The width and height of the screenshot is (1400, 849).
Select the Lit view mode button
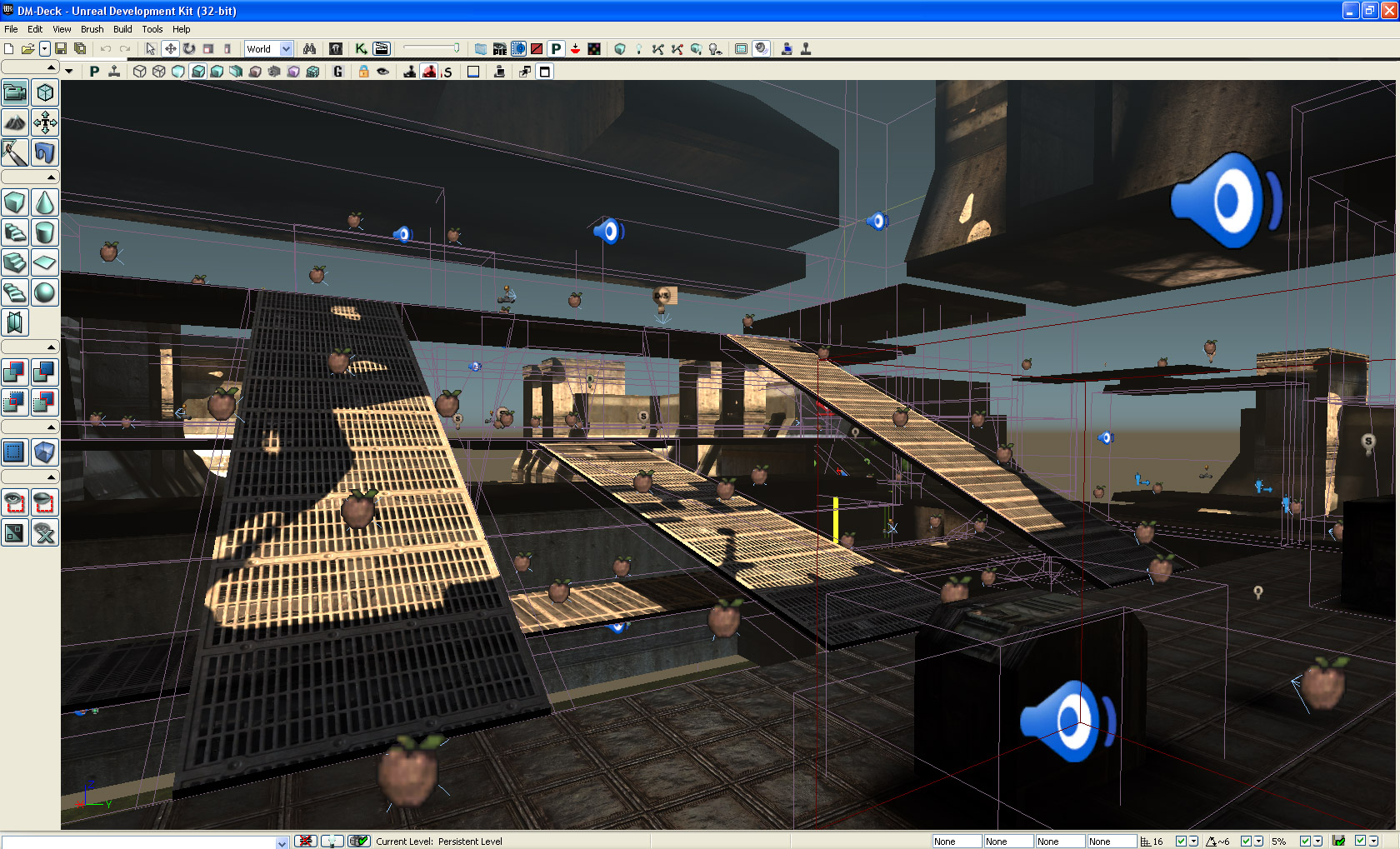(x=197, y=72)
